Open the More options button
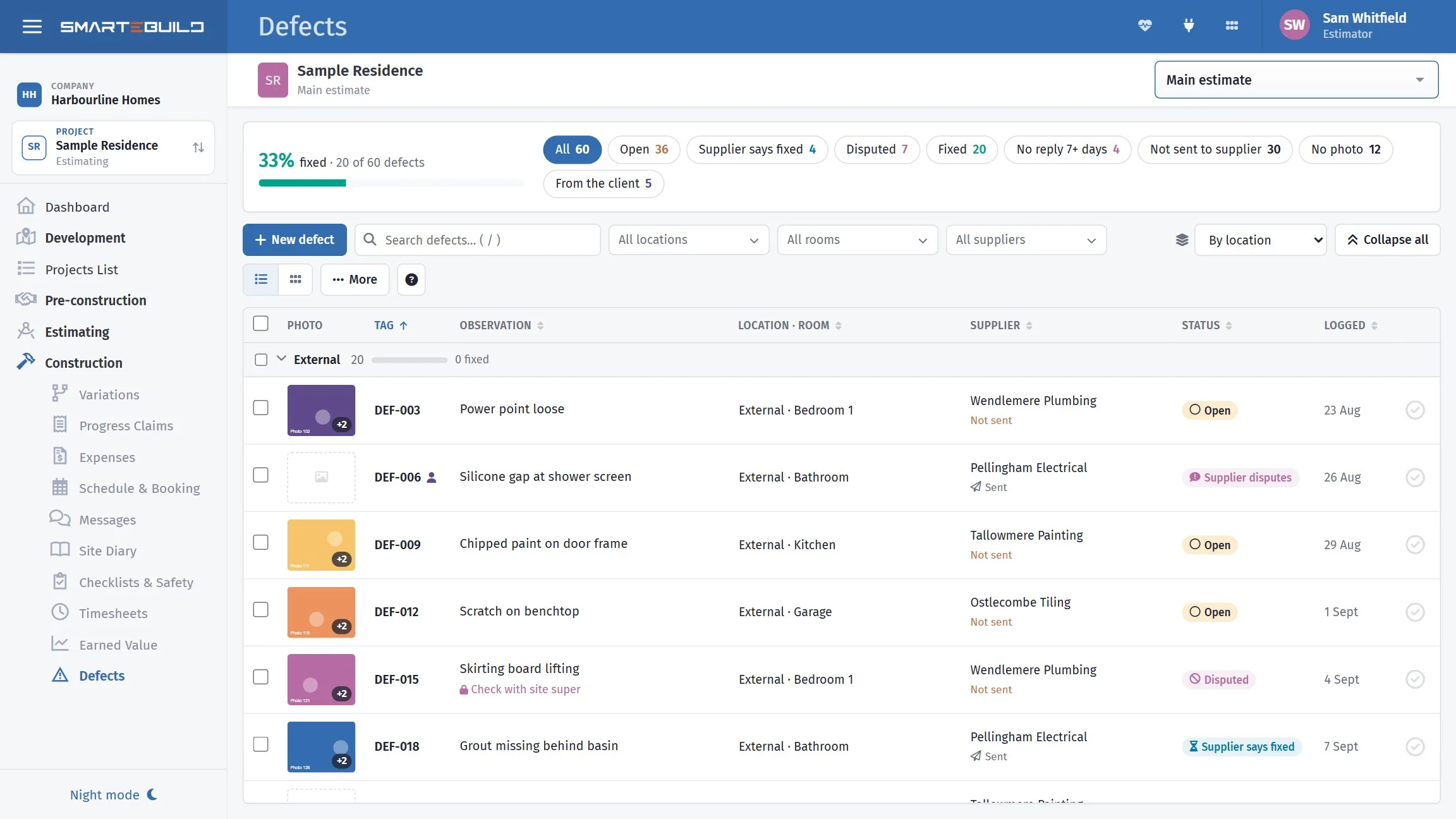Image resolution: width=1456 pixels, height=819 pixels. click(x=355, y=279)
